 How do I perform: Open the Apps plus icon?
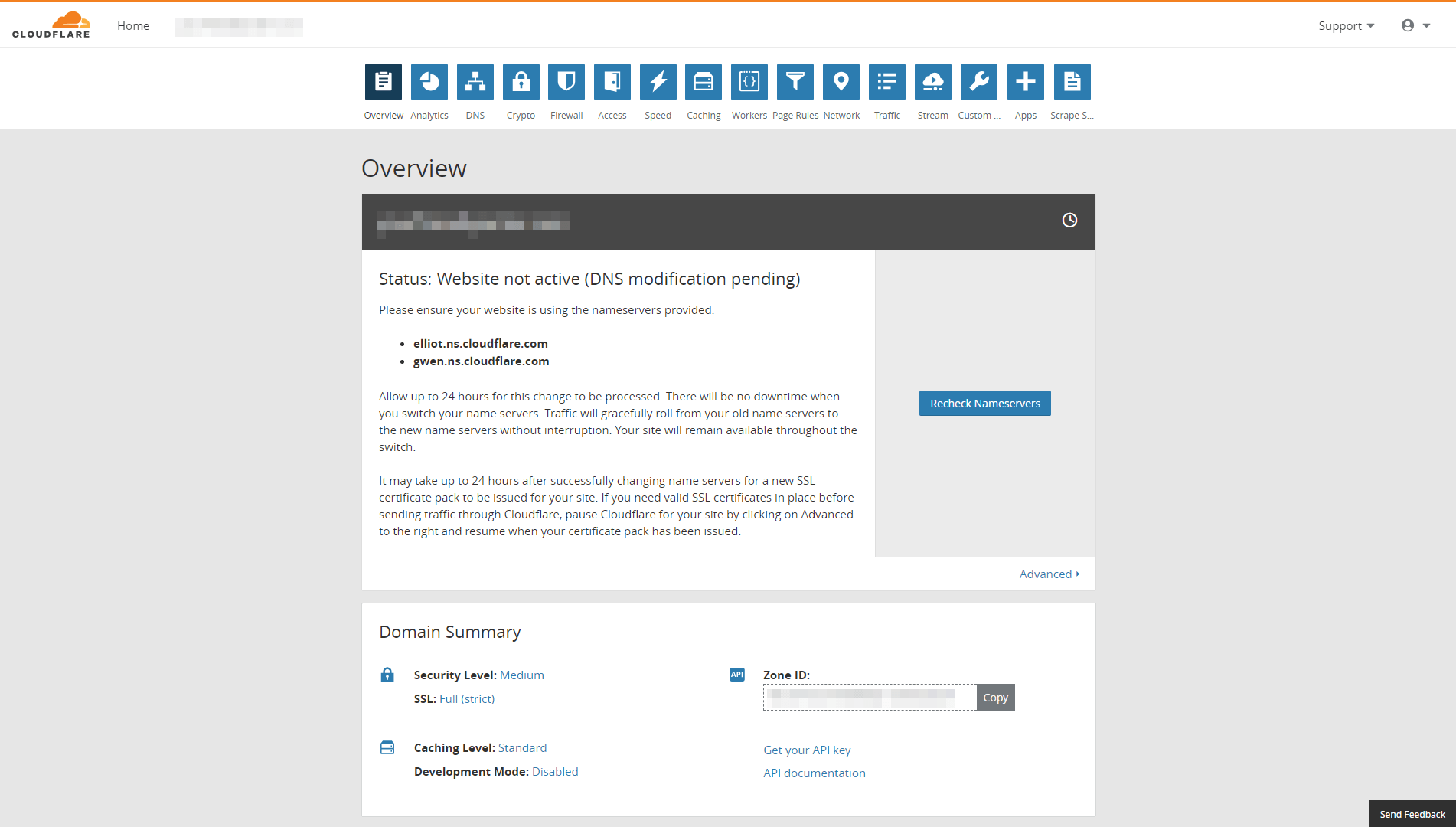(1026, 82)
